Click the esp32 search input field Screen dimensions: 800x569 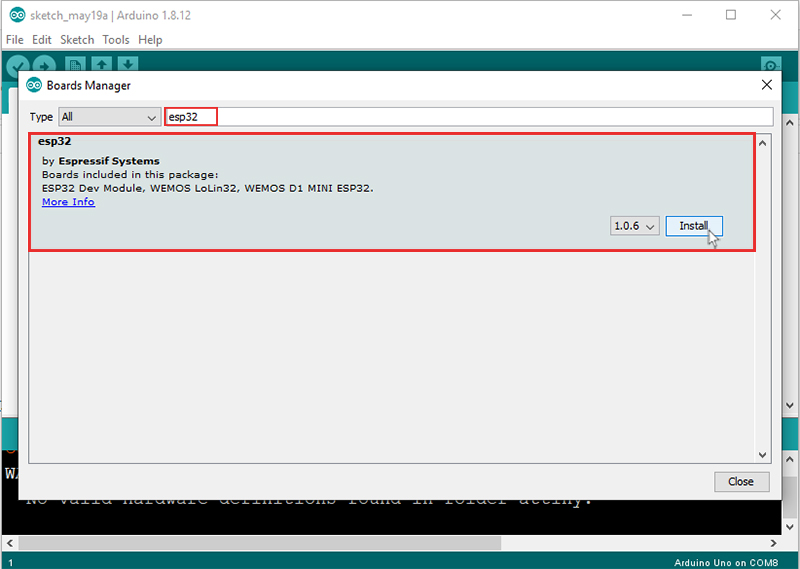point(469,117)
